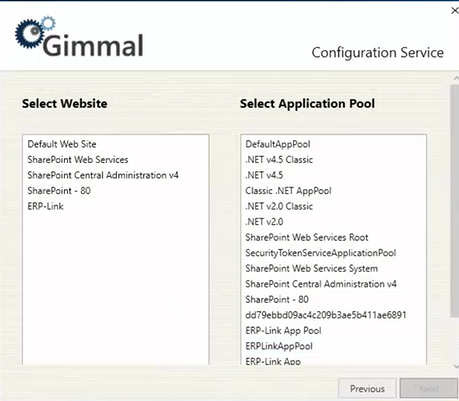Choose .NET v2.0 Classic application pool
The height and width of the screenshot is (401, 459).
click(x=279, y=206)
